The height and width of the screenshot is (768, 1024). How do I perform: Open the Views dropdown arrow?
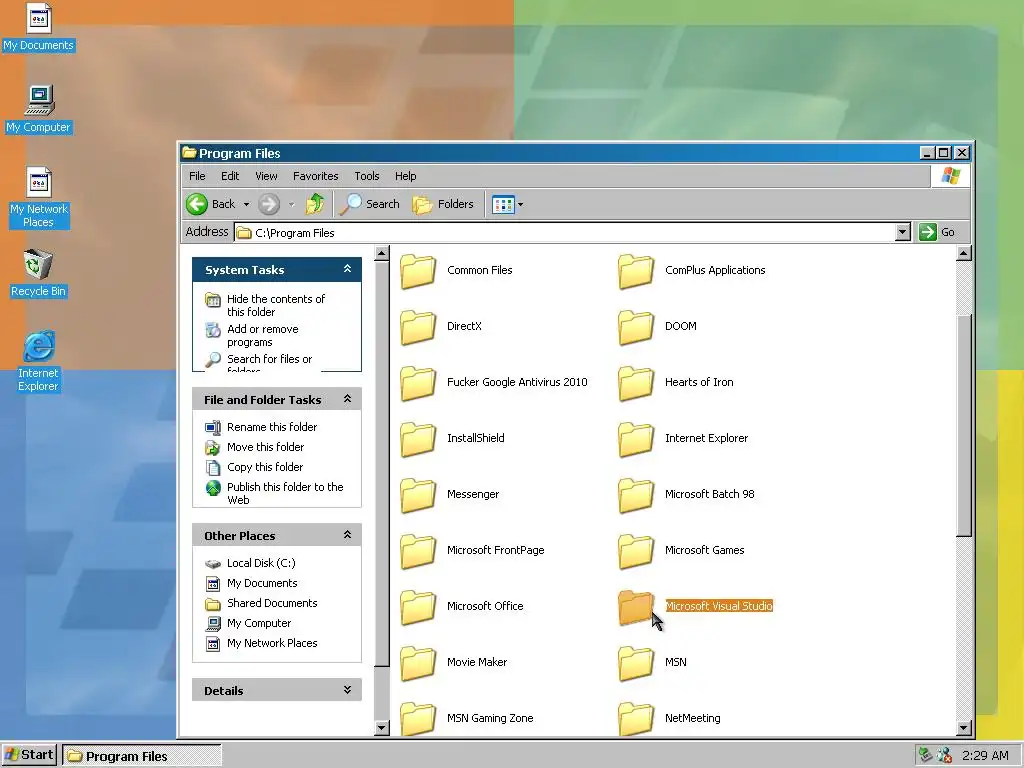tap(520, 204)
